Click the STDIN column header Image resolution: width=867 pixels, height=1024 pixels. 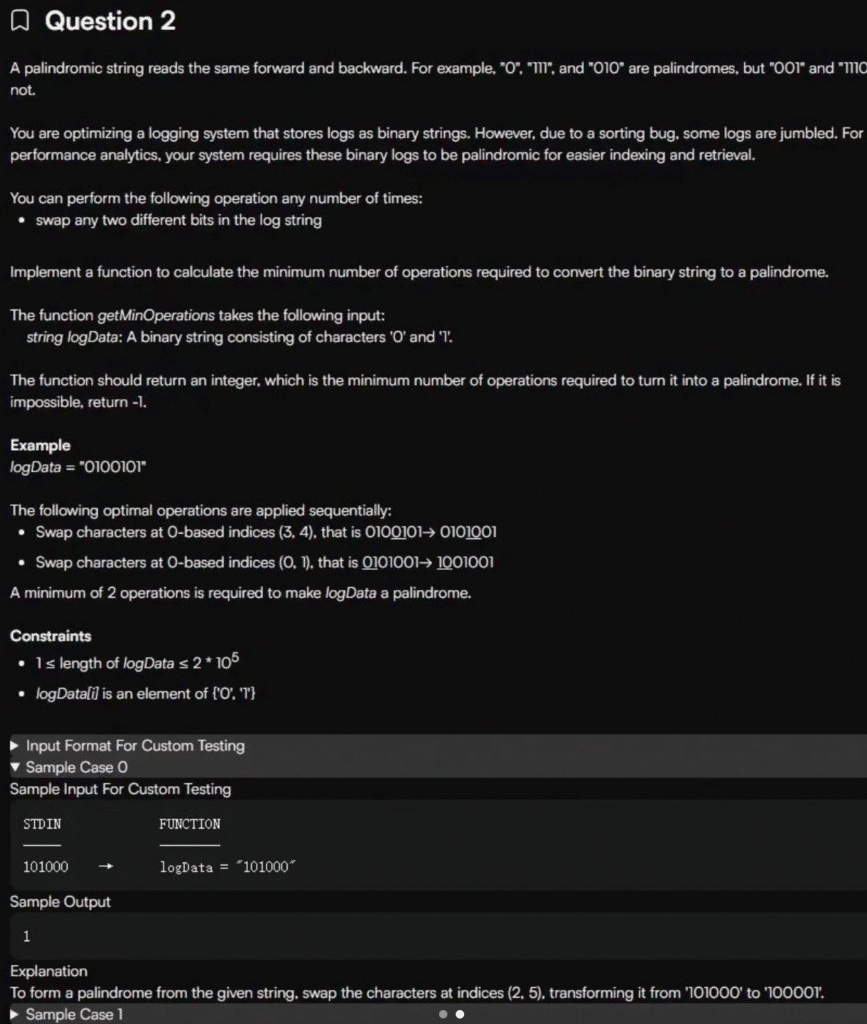click(x=41, y=824)
